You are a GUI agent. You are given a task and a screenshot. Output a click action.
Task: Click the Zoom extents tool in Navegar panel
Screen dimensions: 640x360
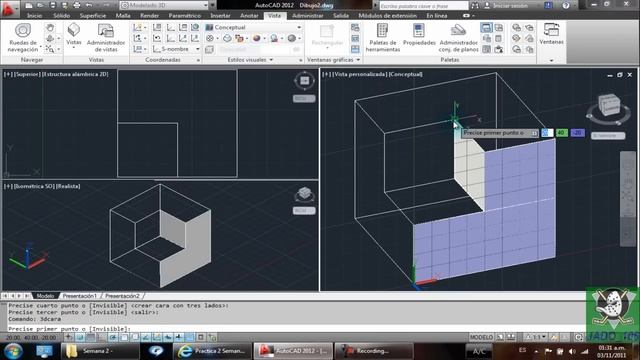click(x=50, y=49)
